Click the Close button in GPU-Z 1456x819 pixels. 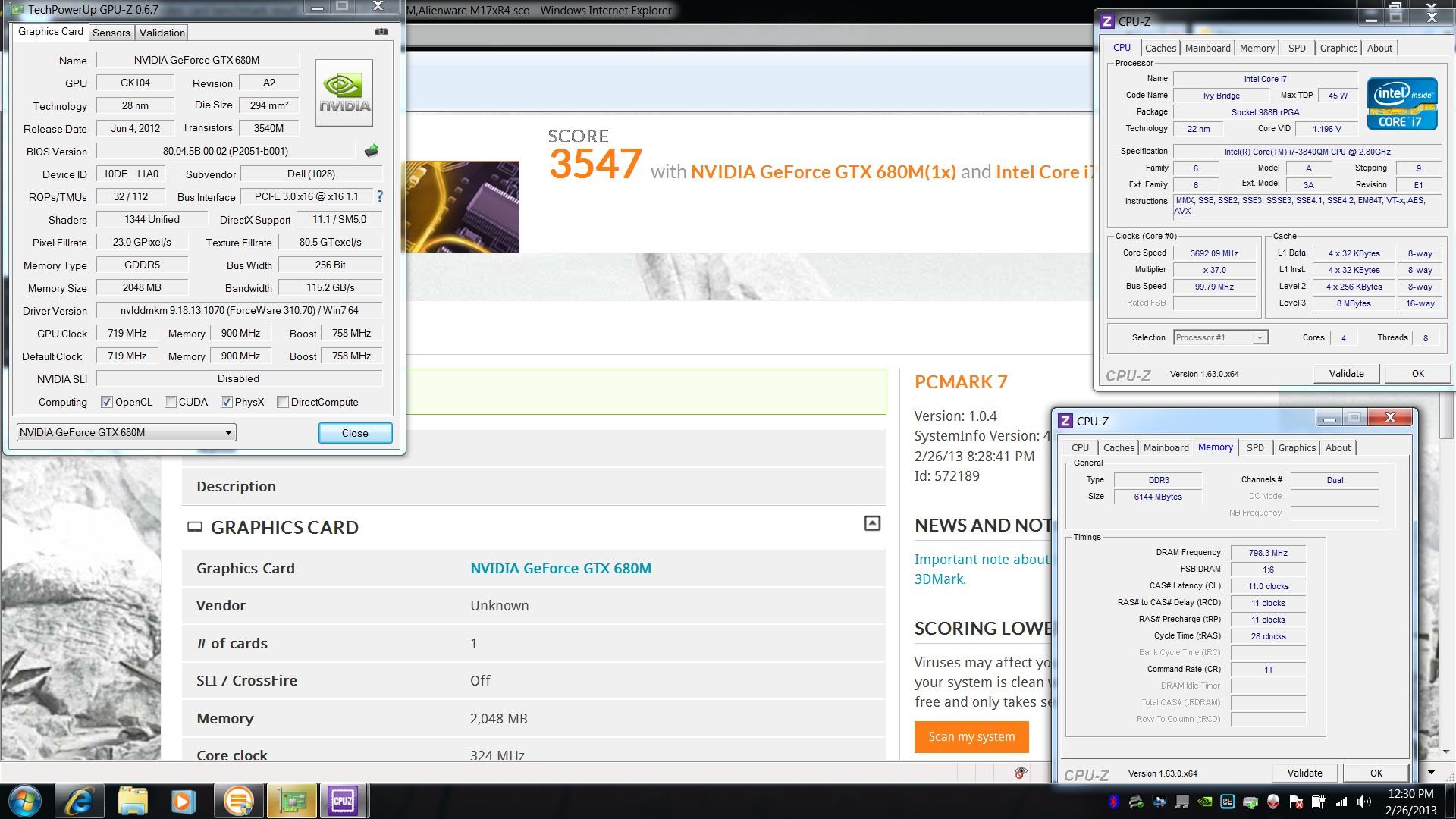(x=355, y=433)
